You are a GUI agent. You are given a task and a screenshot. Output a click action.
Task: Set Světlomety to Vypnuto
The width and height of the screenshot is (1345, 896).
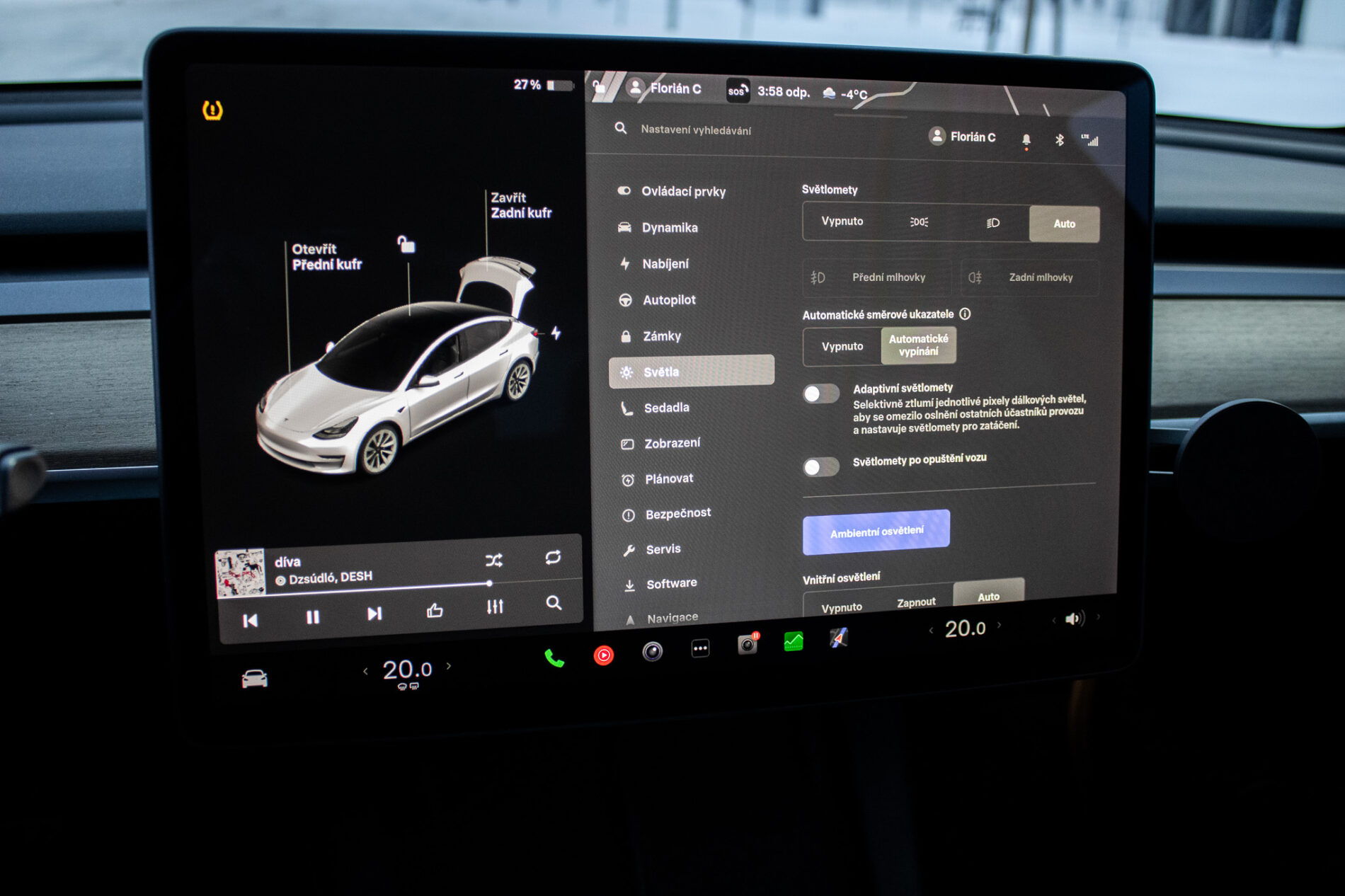tap(842, 222)
